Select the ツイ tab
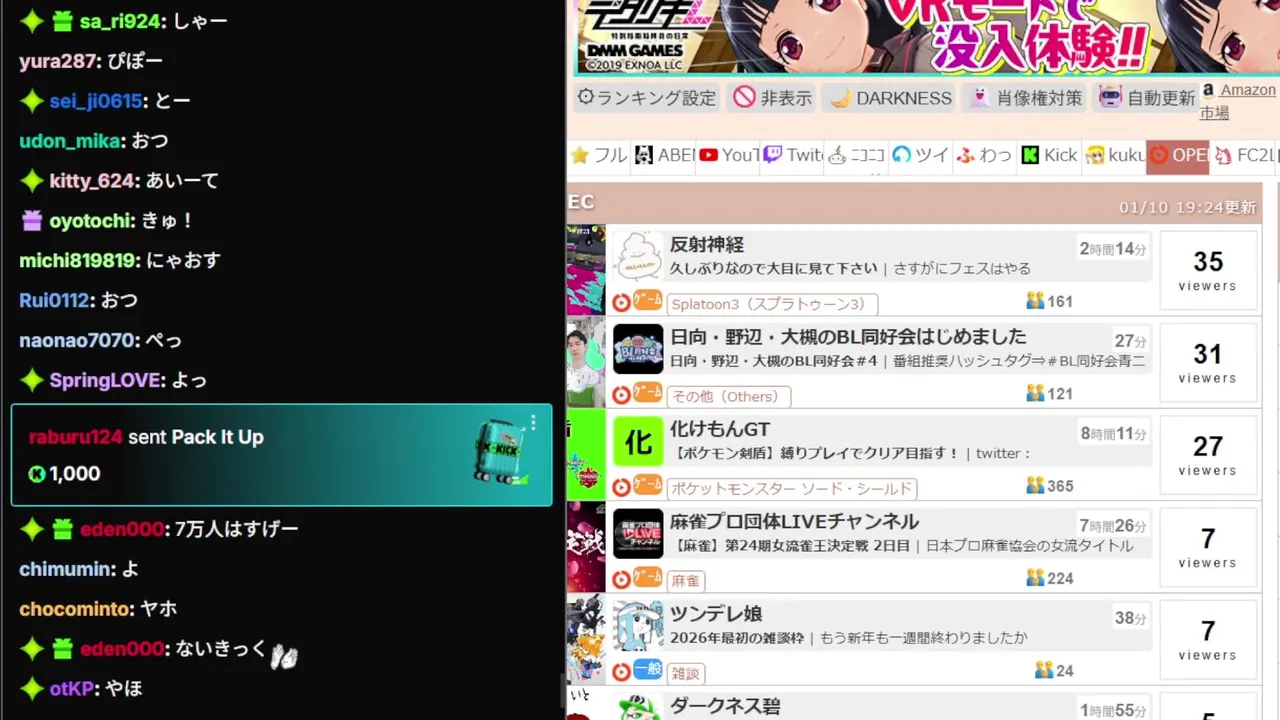Screen dimensions: 1280x720 coord(921,155)
